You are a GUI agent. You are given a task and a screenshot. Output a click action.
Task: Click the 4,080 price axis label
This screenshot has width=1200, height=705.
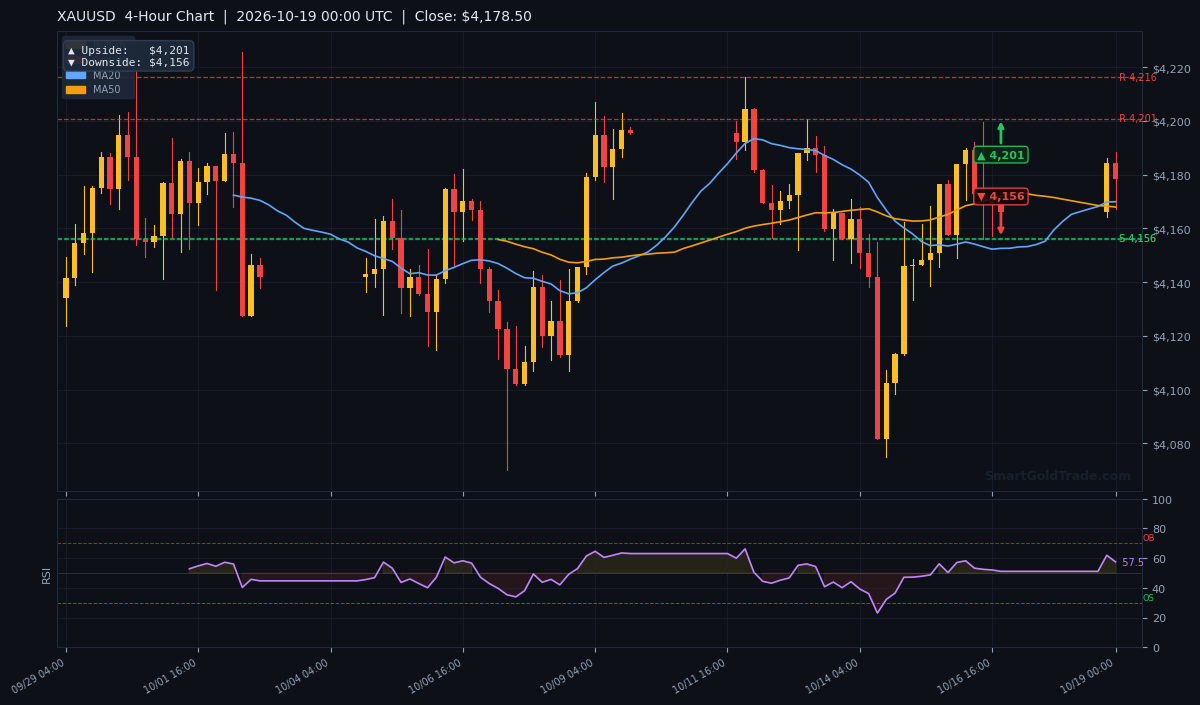[1171, 445]
